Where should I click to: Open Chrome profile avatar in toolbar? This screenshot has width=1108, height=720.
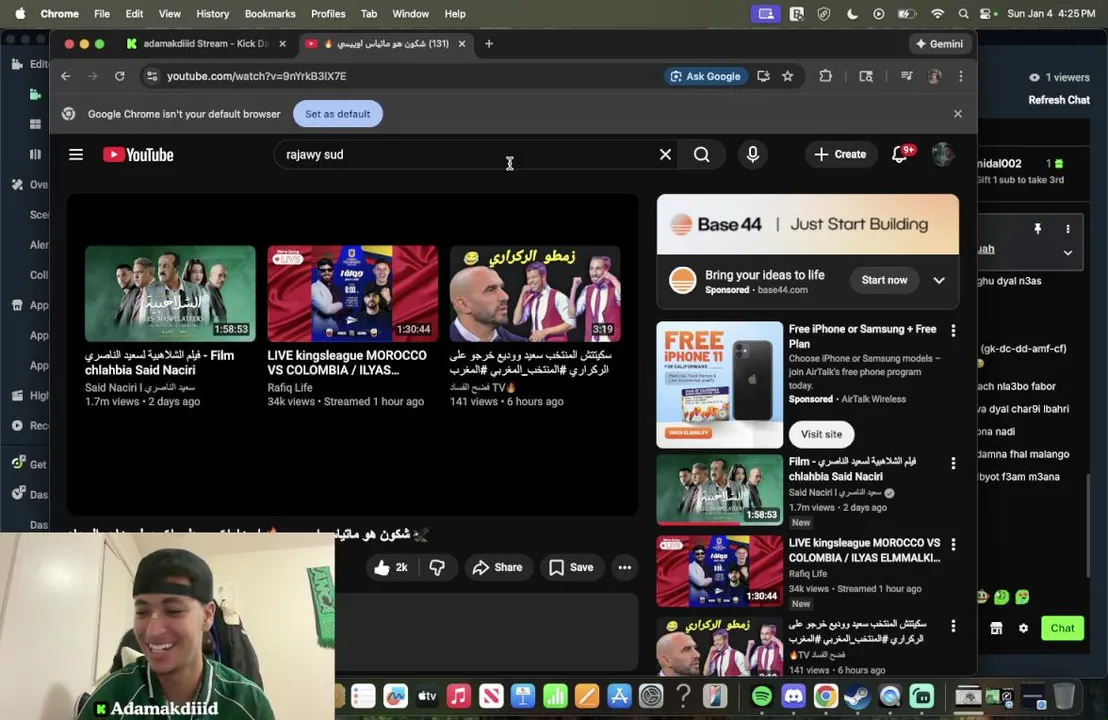point(934,76)
